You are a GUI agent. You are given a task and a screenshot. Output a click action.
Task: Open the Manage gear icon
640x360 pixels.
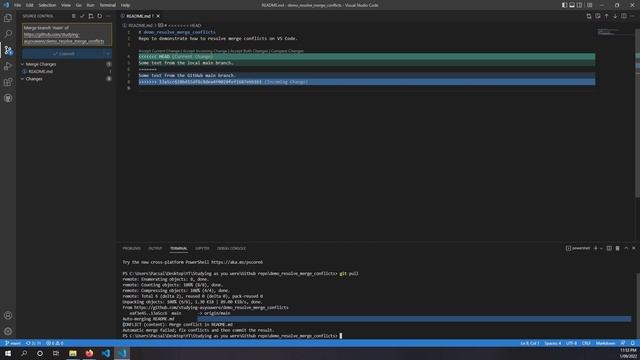[8, 331]
